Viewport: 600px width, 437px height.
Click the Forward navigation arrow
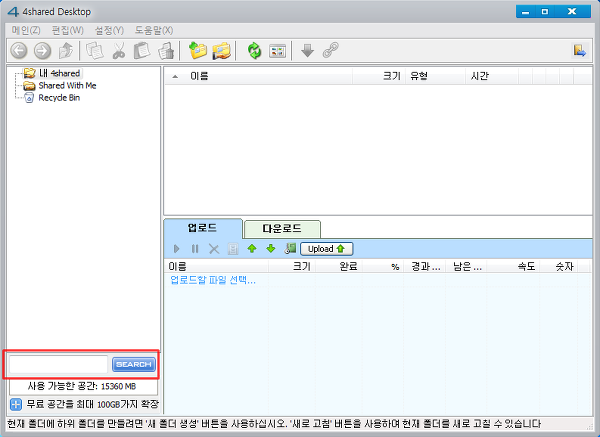[x=42, y=51]
